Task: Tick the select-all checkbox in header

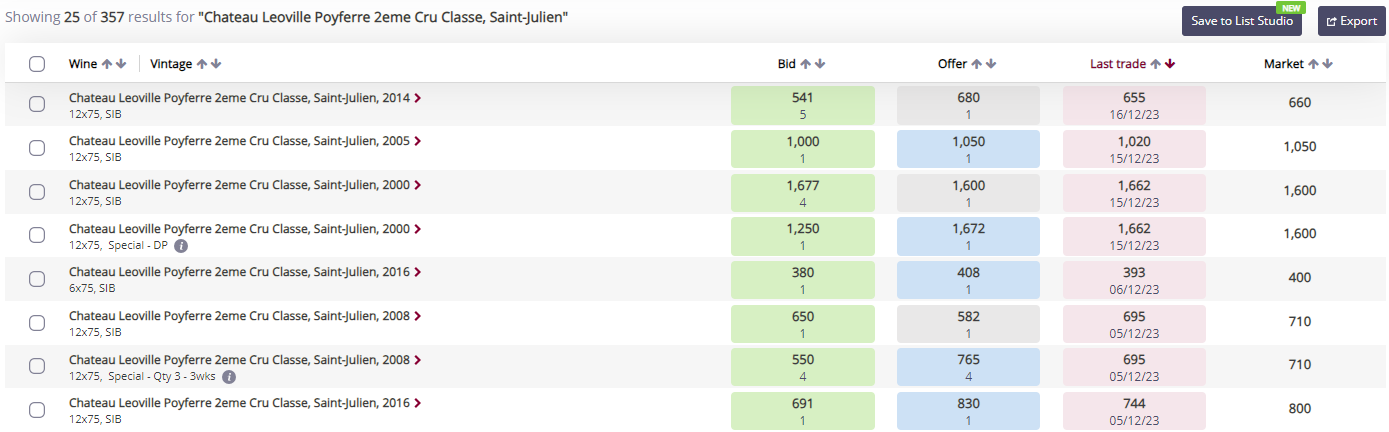Action: pyautogui.click(x=37, y=64)
